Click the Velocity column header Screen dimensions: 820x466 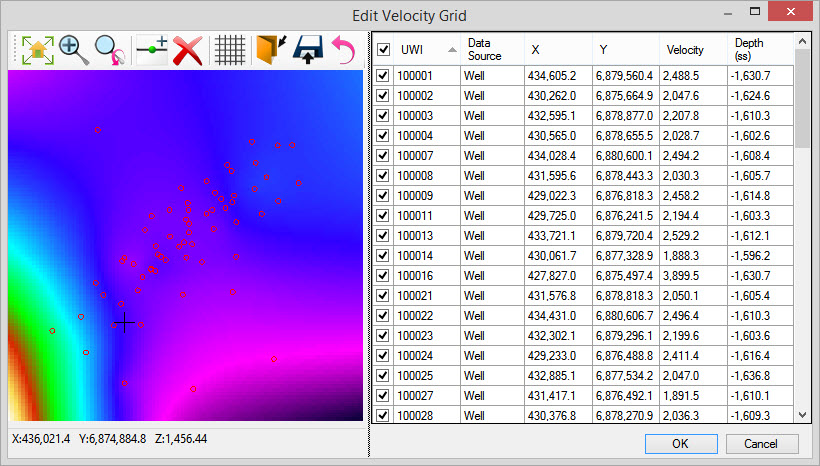[684, 50]
